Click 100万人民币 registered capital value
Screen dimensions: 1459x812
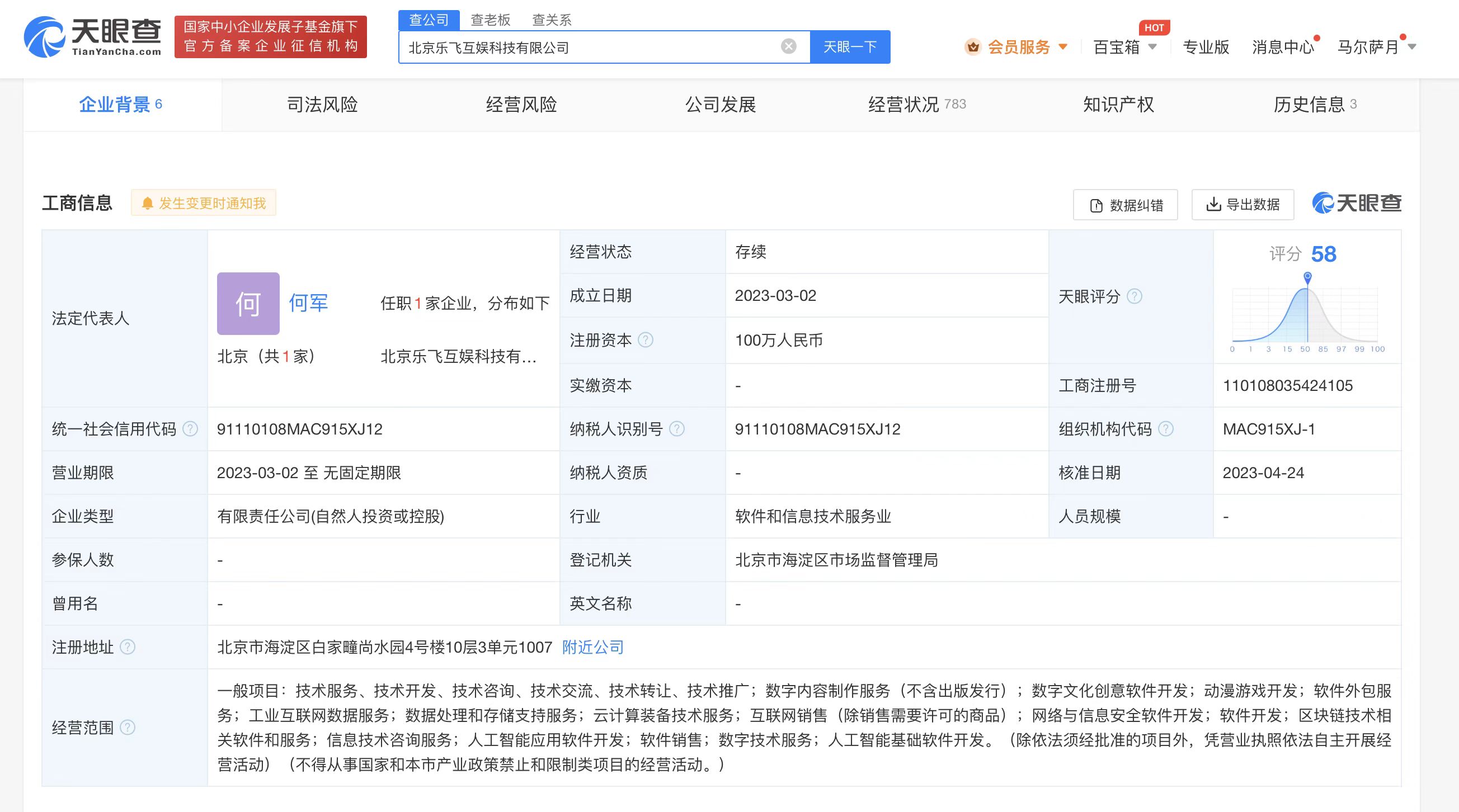click(779, 341)
